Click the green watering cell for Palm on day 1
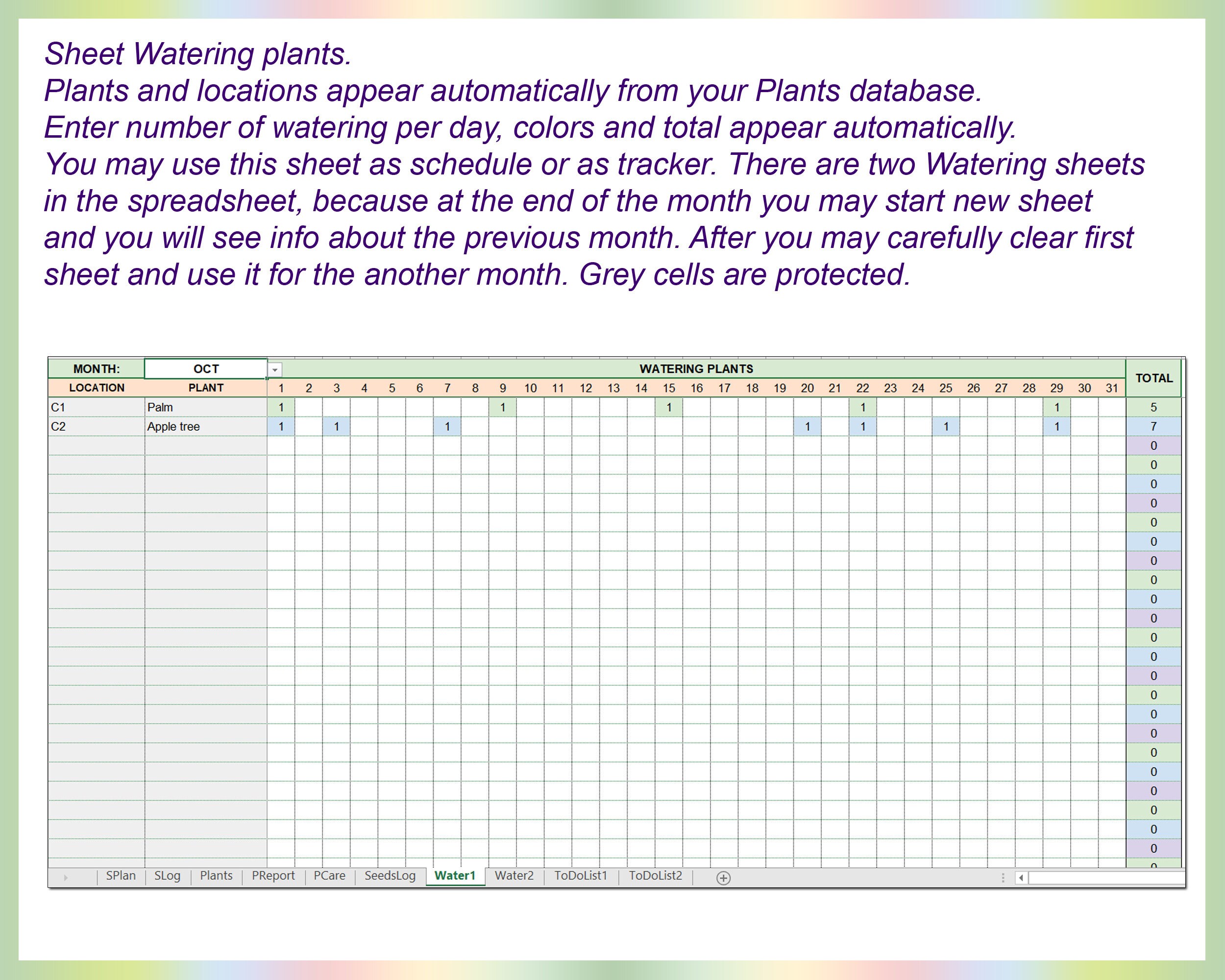 point(281,407)
